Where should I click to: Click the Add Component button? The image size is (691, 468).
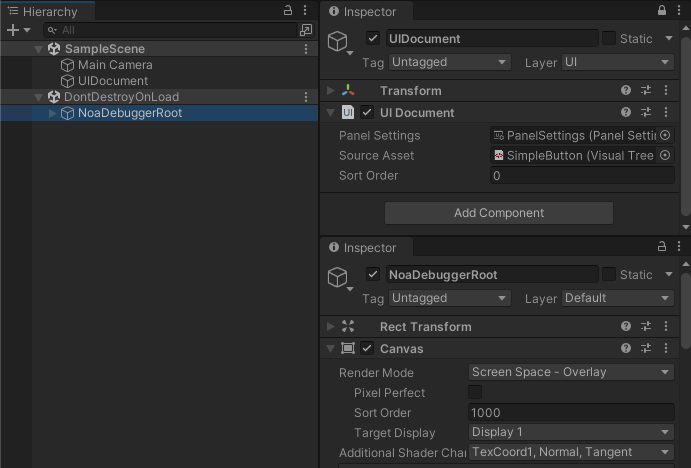tap(499, 213)
